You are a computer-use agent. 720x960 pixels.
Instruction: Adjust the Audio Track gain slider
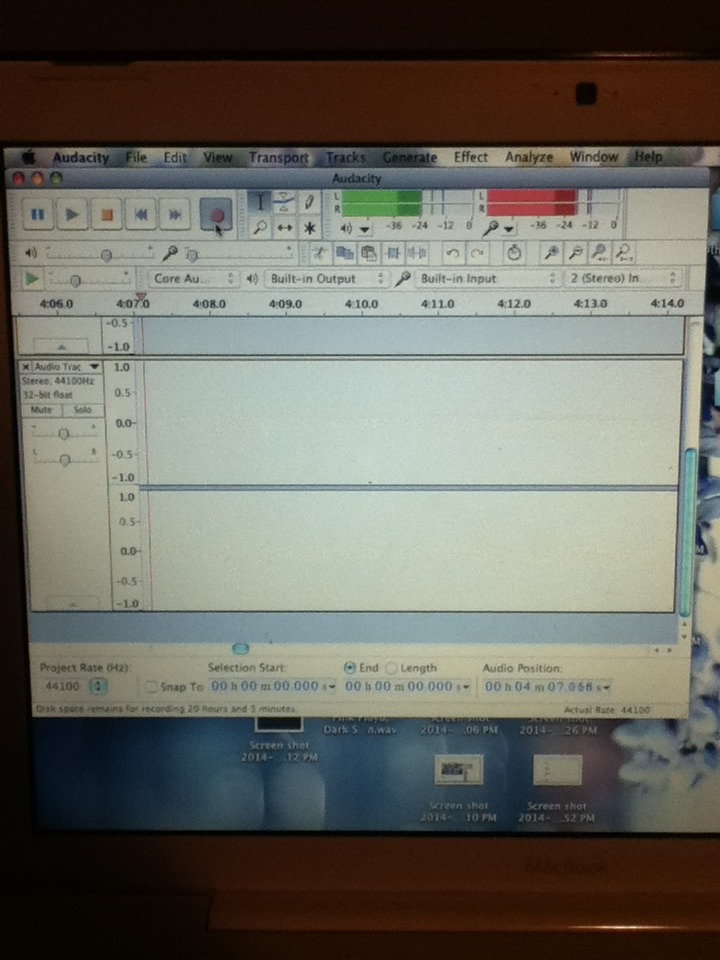[64, 433]
